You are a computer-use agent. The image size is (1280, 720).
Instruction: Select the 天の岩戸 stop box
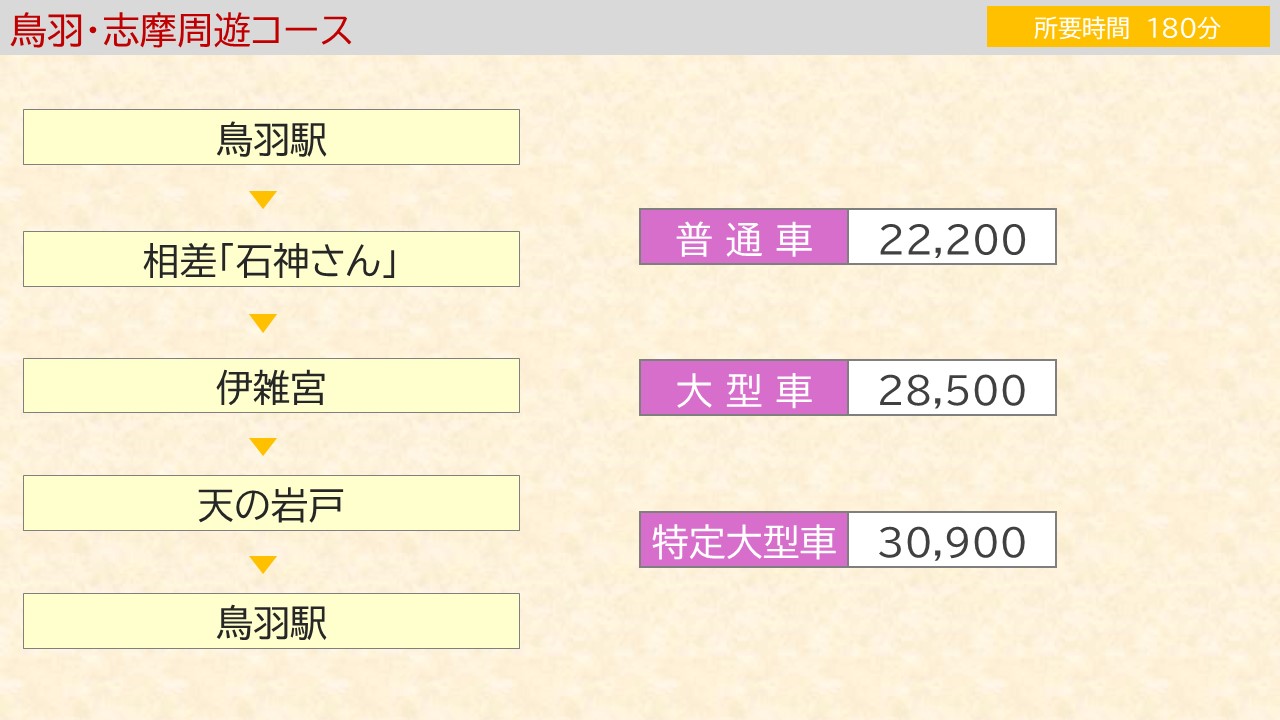(x=271, y=503)
